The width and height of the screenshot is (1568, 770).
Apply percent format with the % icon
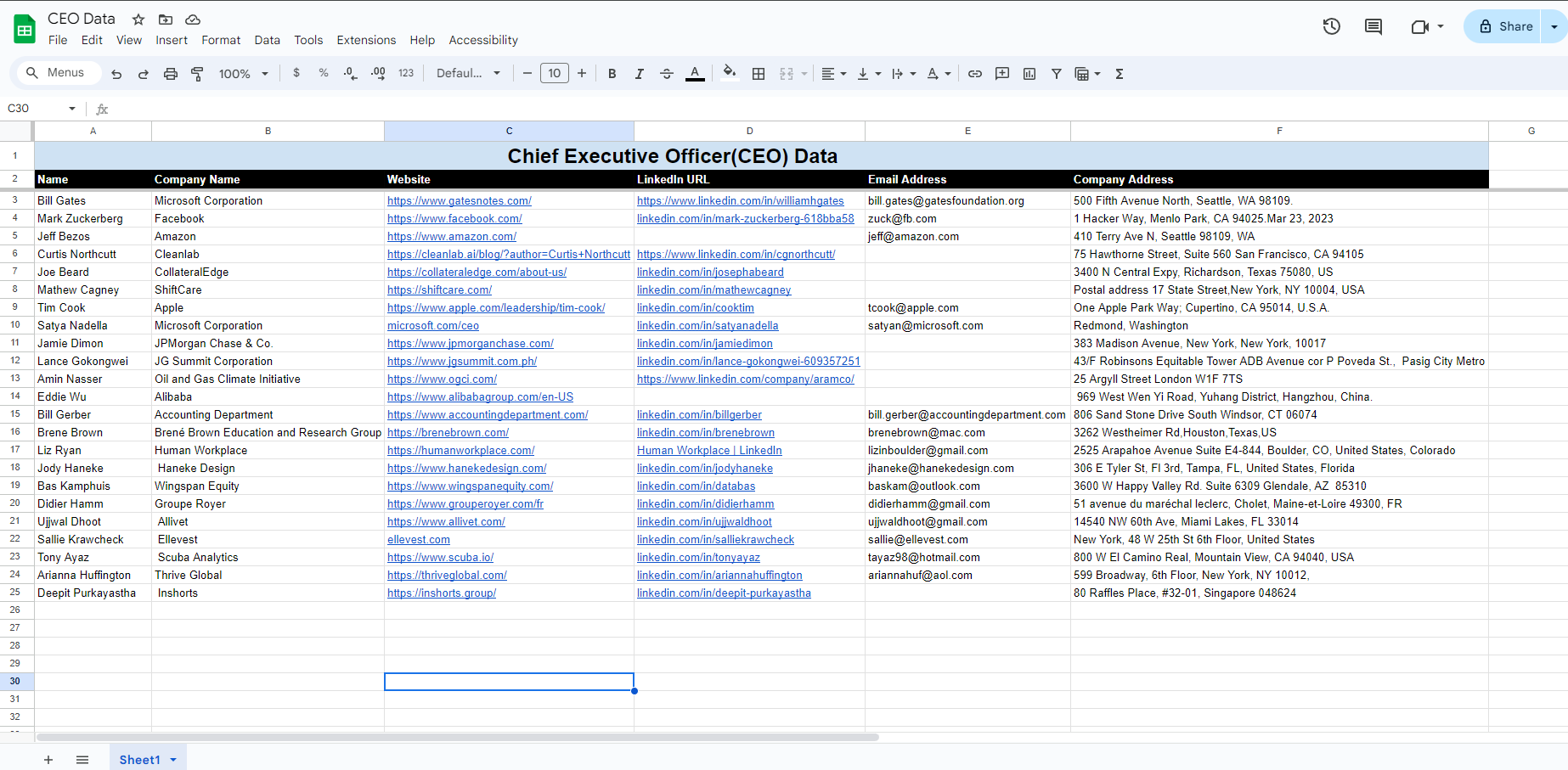tap(324, 73)
